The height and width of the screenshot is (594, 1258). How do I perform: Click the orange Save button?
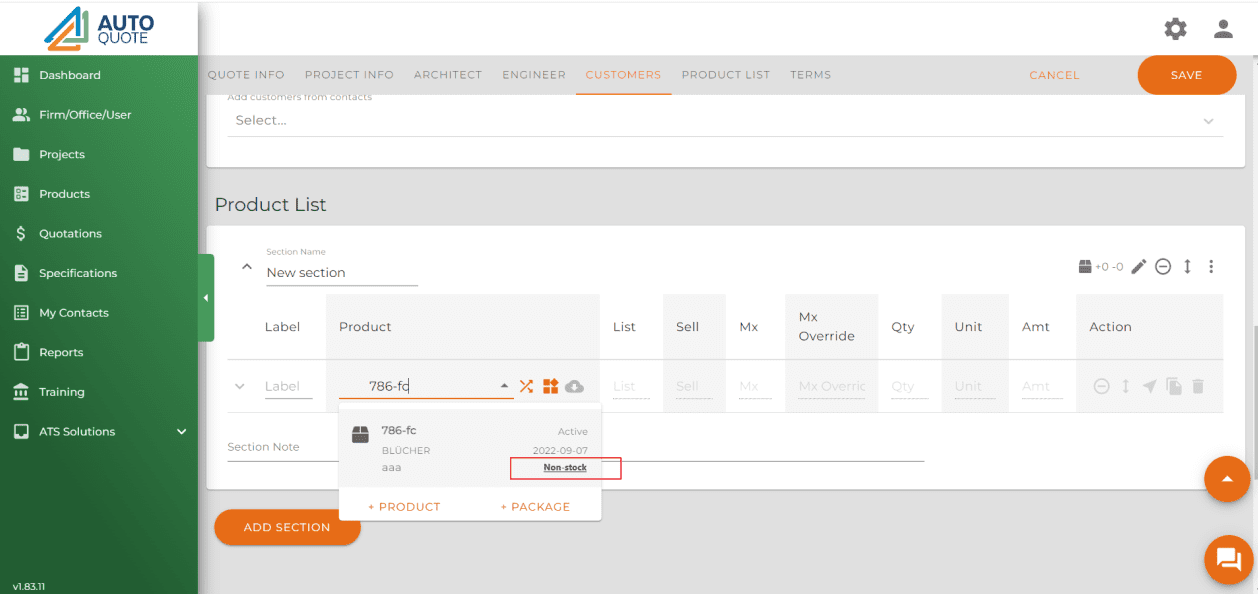[x=1186, y=75]
